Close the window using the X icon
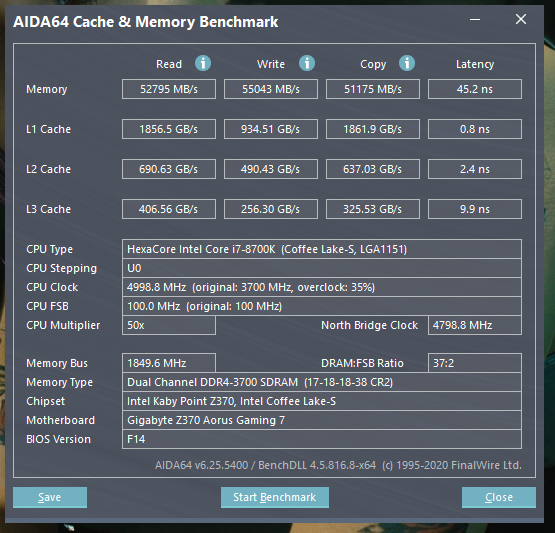555x533 pixels. pyautogui.click(x=521, y=19)
